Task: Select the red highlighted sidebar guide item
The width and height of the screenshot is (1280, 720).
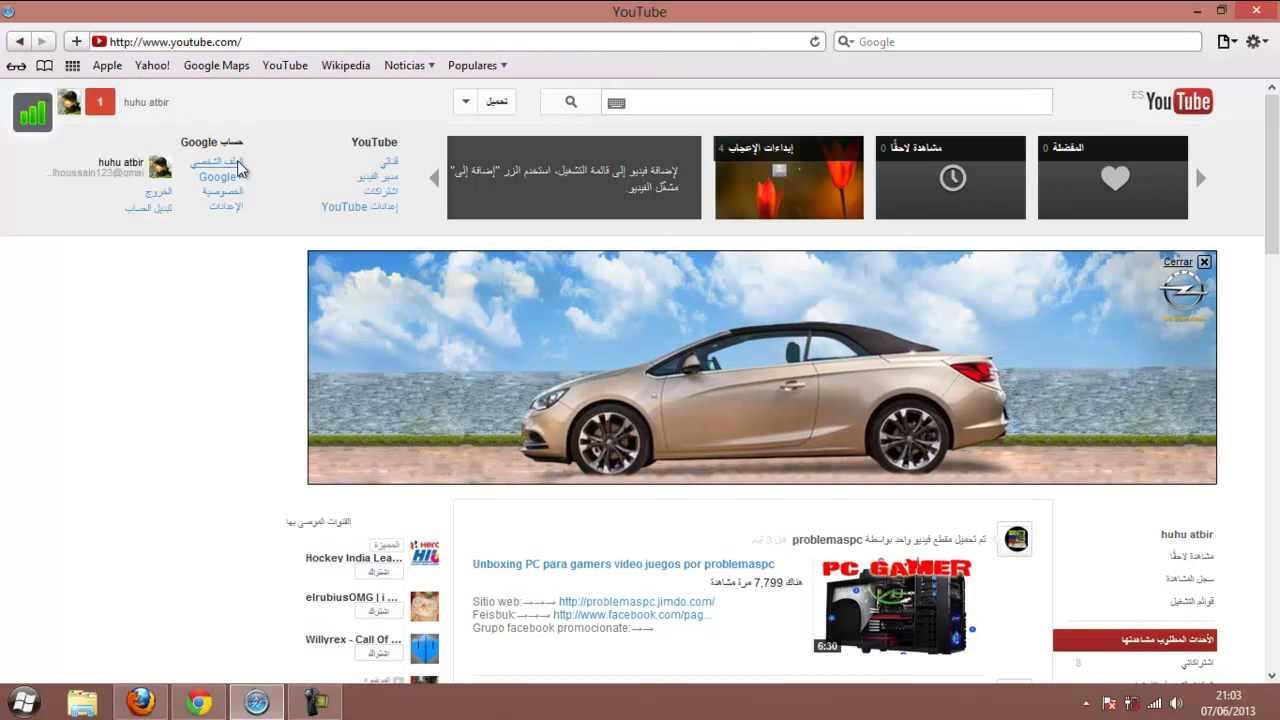Action: point(1135,640)
